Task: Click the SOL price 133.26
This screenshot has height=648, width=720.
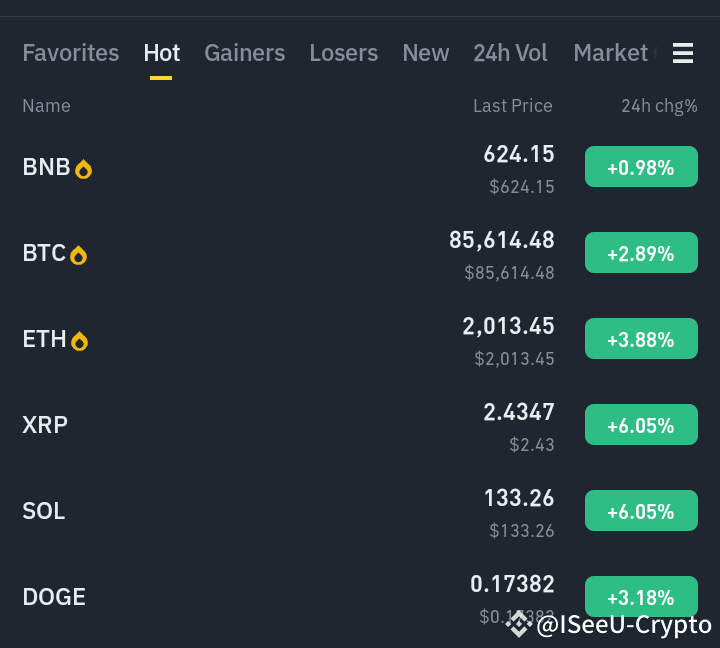Action: [519, 498]
